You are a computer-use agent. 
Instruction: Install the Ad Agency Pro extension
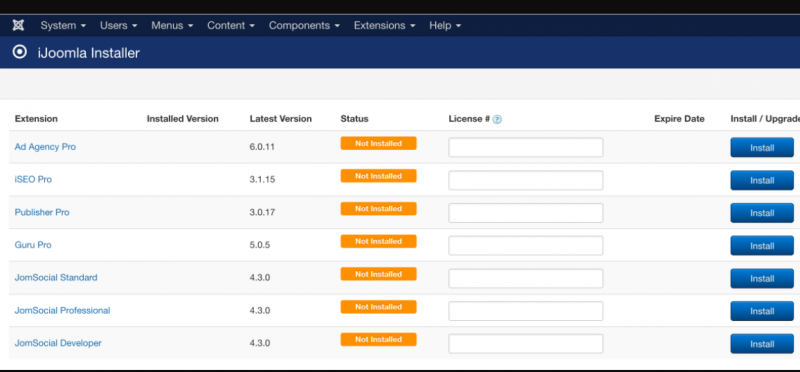click(x=762, y=147)
